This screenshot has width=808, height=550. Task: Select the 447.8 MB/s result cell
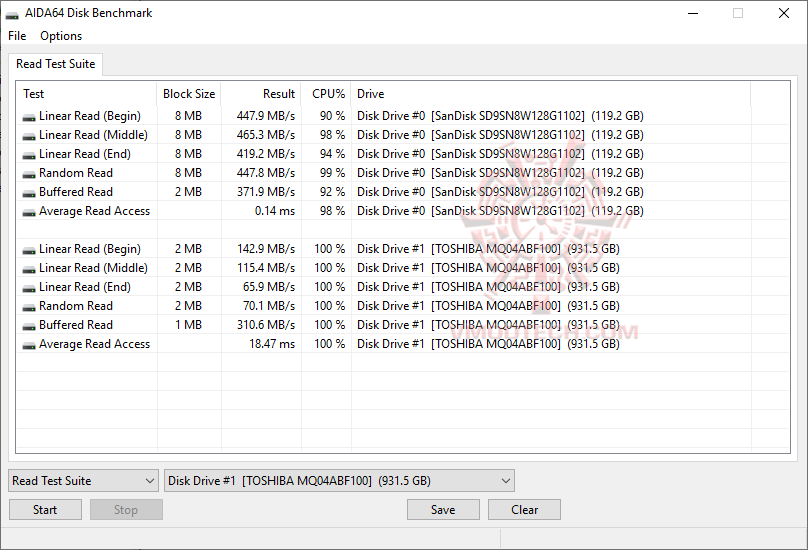[266, 173]
